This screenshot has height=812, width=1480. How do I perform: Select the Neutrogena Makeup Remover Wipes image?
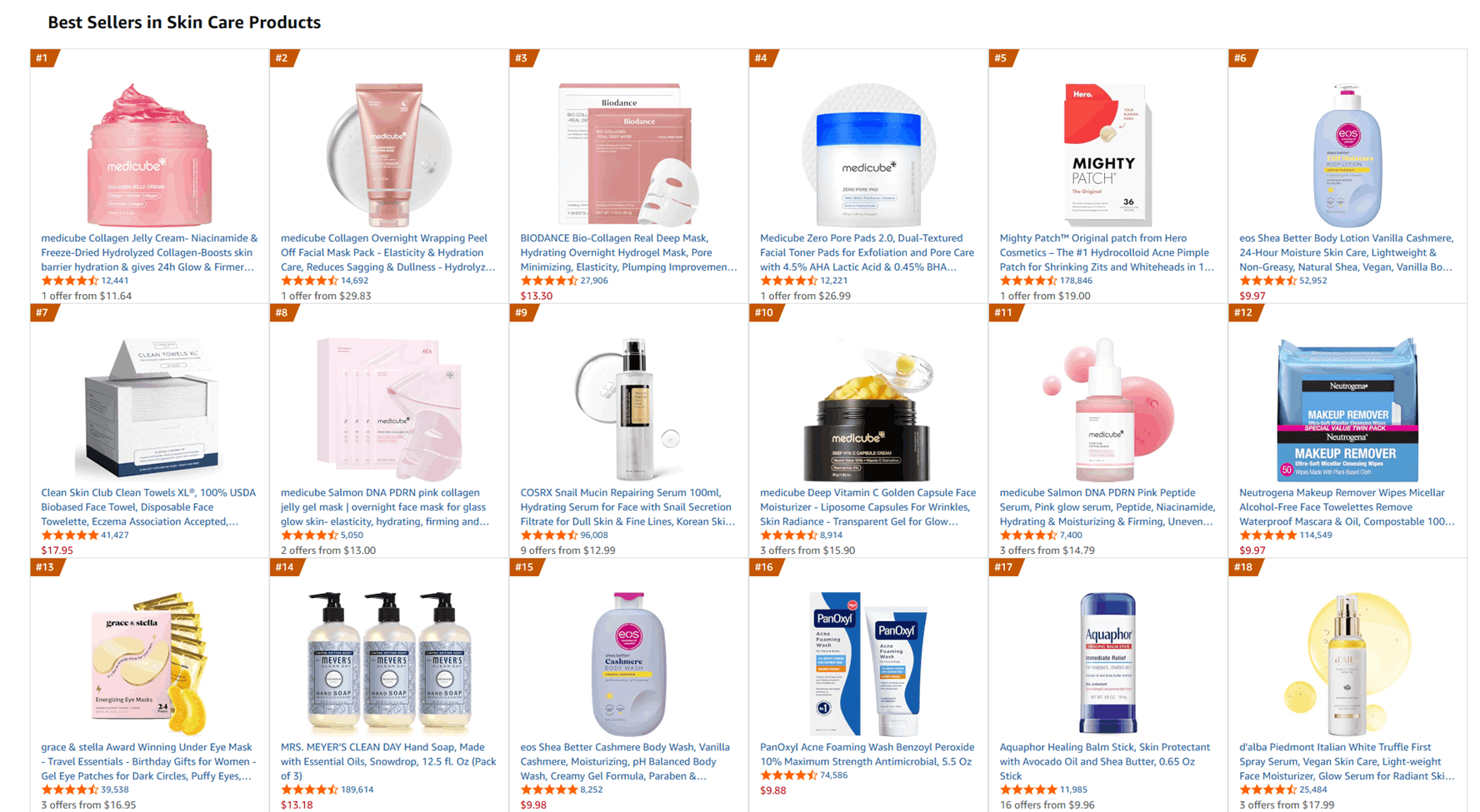1347,410
